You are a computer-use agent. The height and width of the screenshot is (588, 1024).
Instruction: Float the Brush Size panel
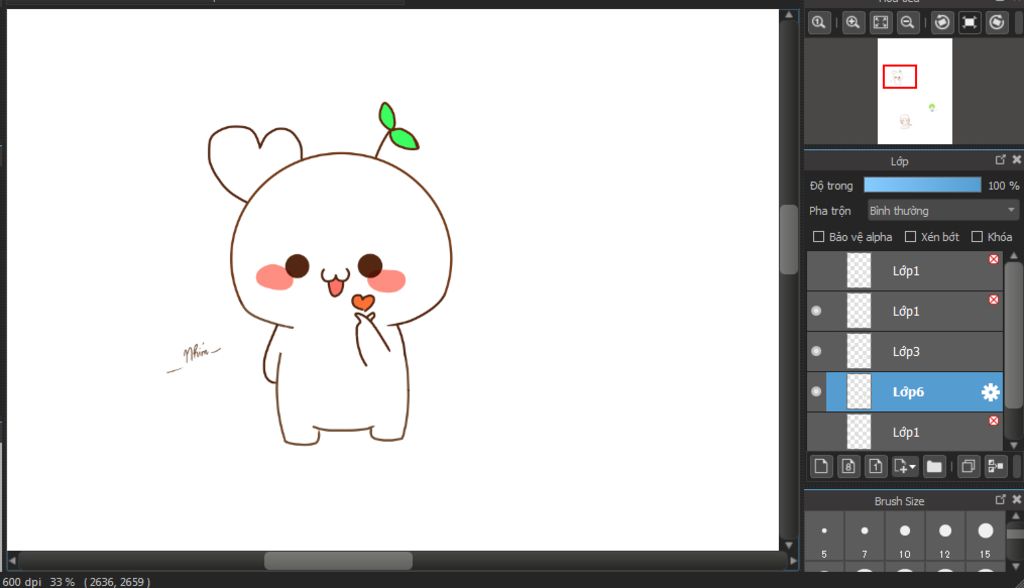pos(1000,500)
